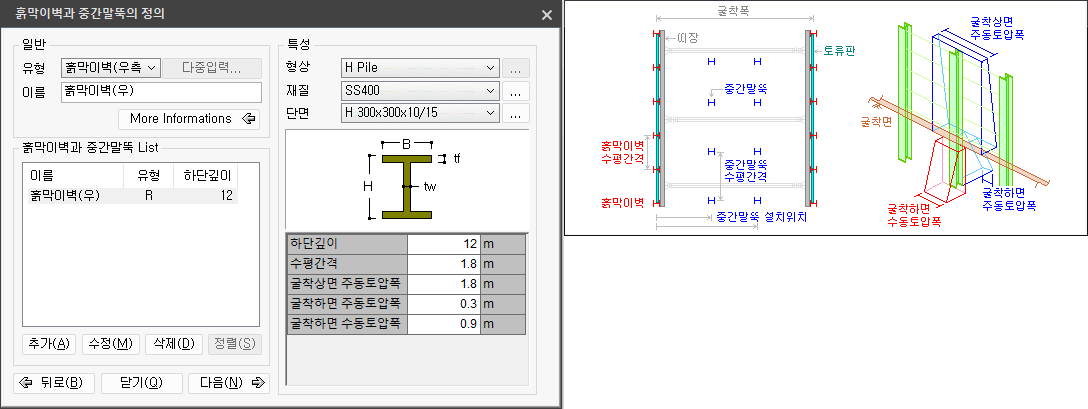
Task: Click the browse button next to 단면
Action: tap(515, 113)
